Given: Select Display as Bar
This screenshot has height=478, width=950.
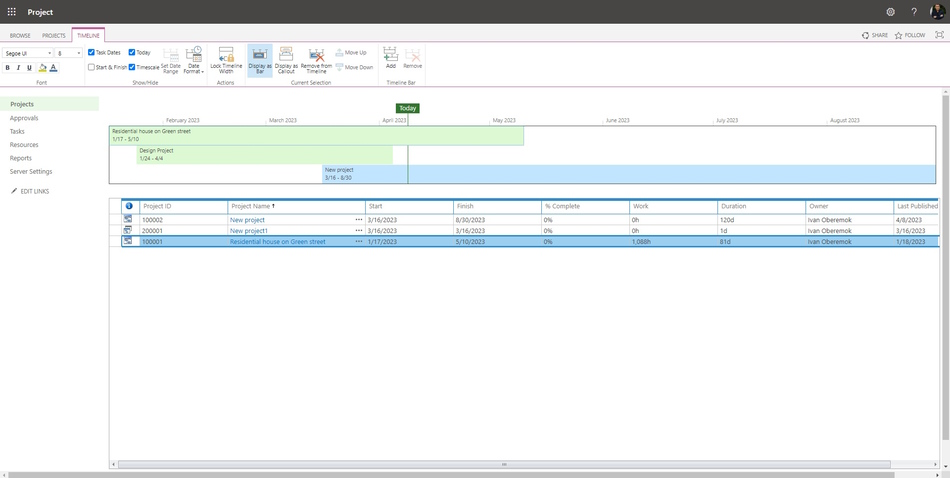Looking at the screenshot, I should coord(260,61).
